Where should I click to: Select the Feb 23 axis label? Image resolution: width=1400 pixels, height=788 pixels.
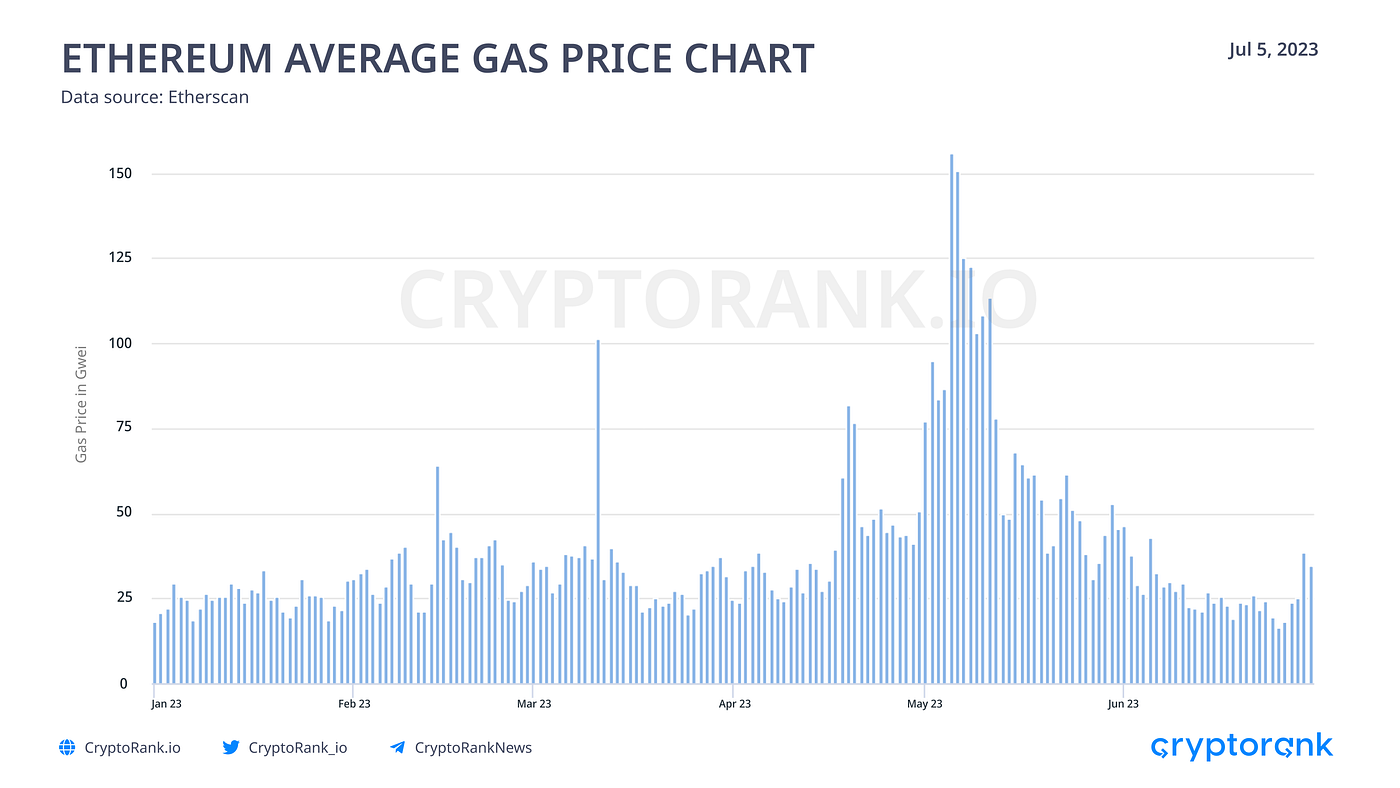coord(354,704)
